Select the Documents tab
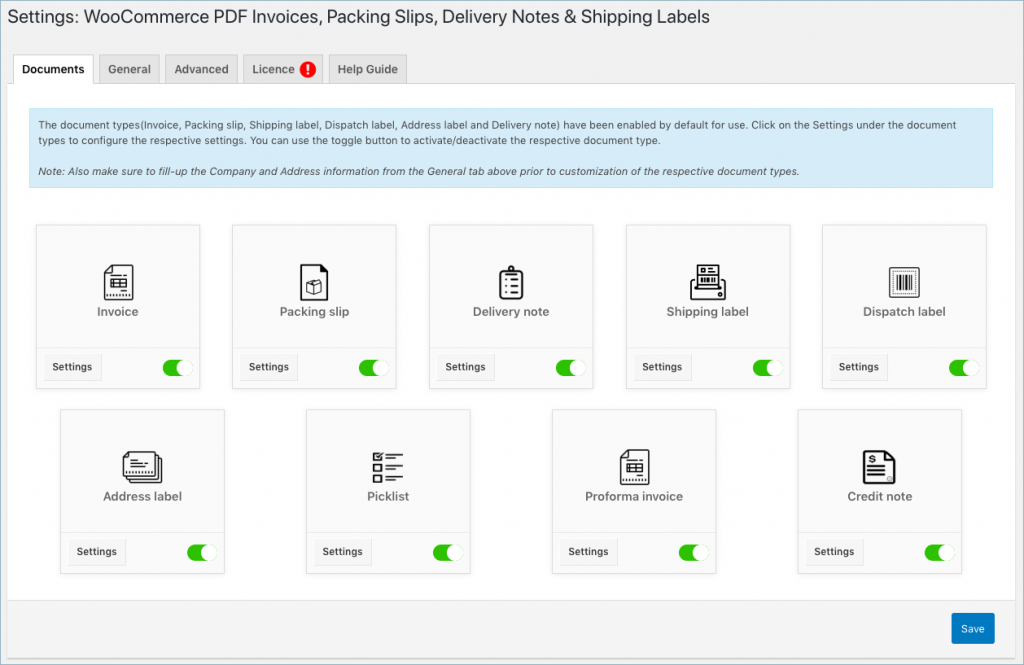 coord(54,69)
